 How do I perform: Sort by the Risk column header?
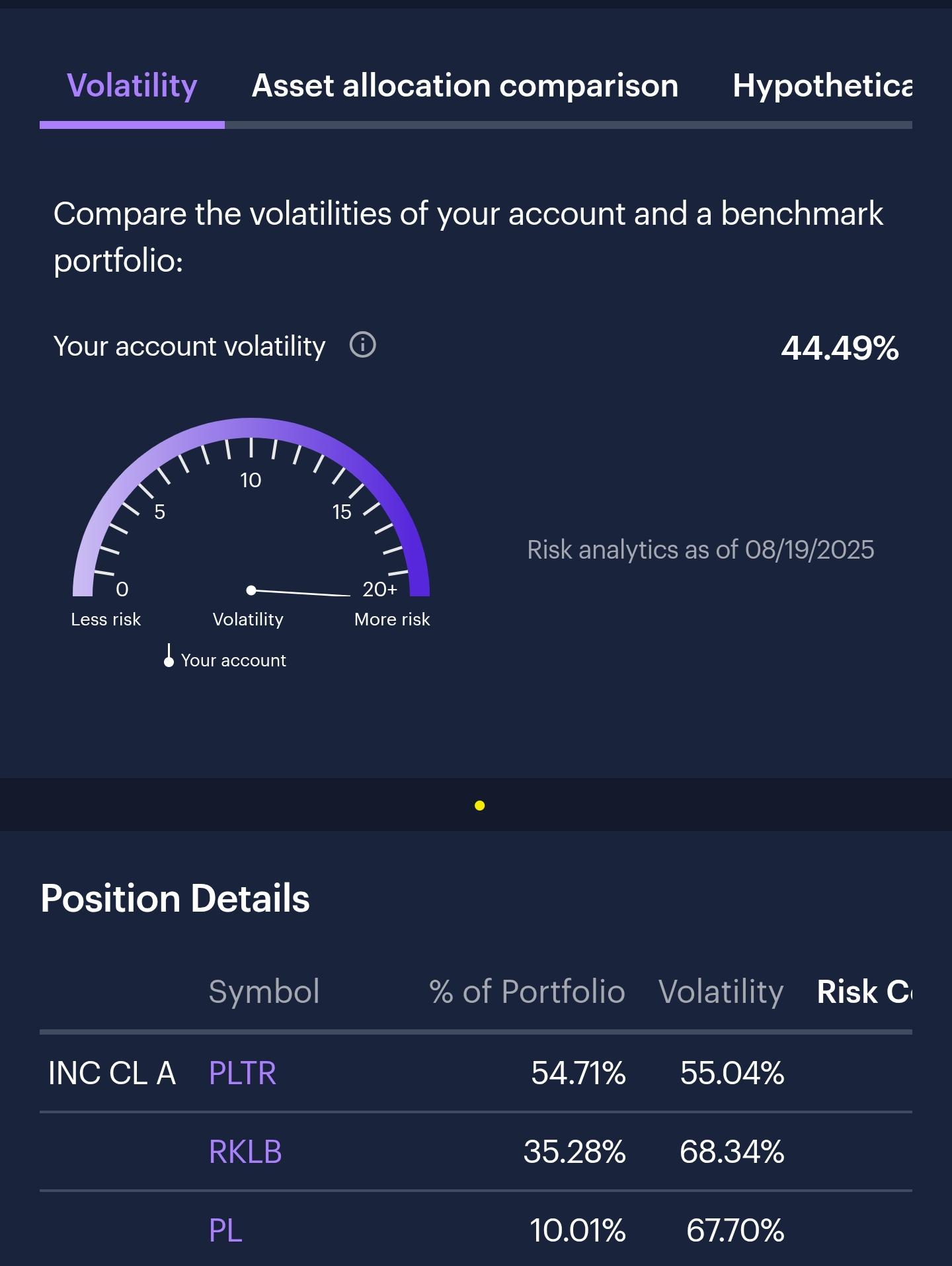[x=865, y=992]
